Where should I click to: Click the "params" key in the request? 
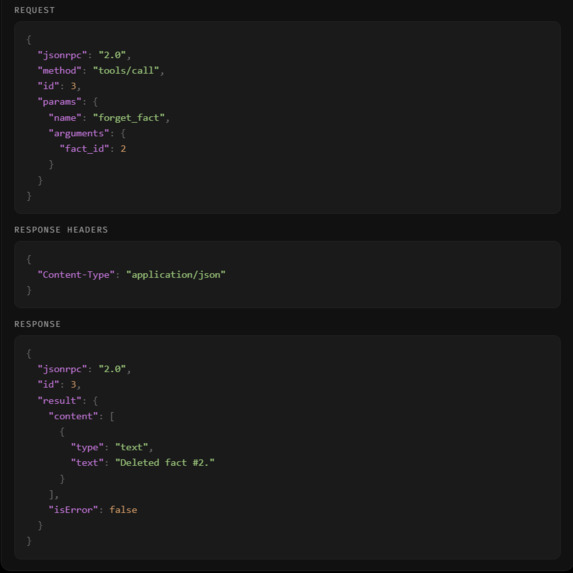point(60,102)
